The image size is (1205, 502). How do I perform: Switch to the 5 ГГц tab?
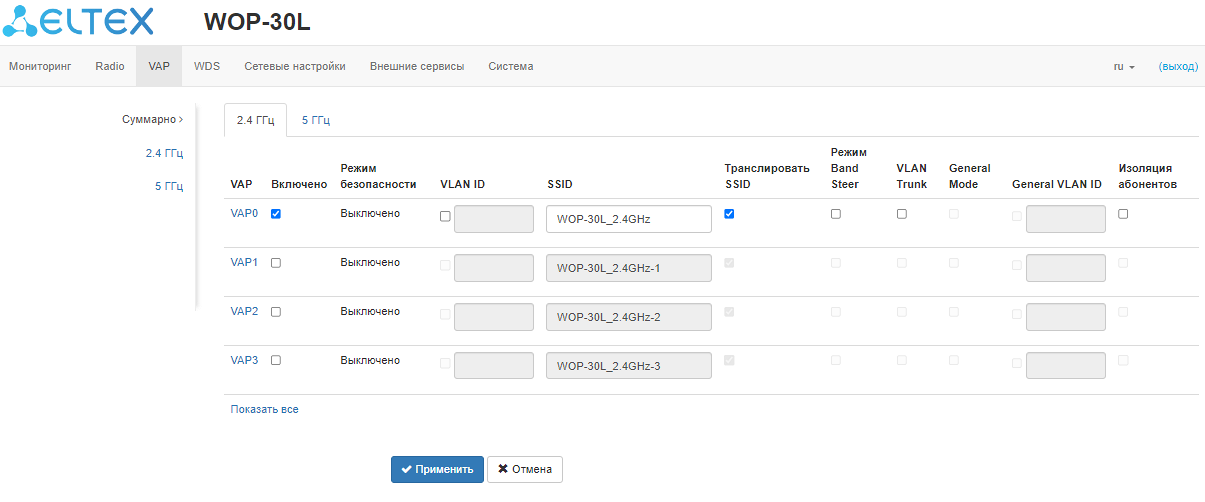click(x=316, y=120)
